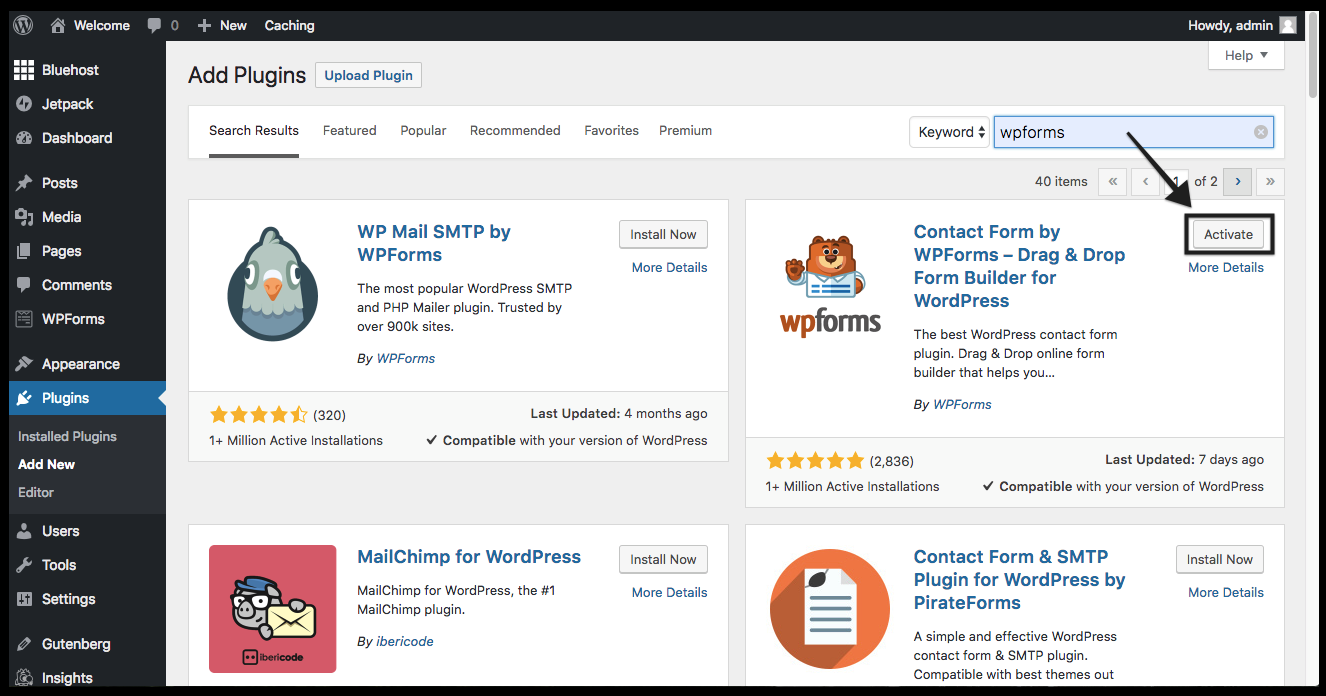Screen dimensions: 1326x696
Task: Click the Jetpack sidebar icon
Action: [x=24, y=104]
